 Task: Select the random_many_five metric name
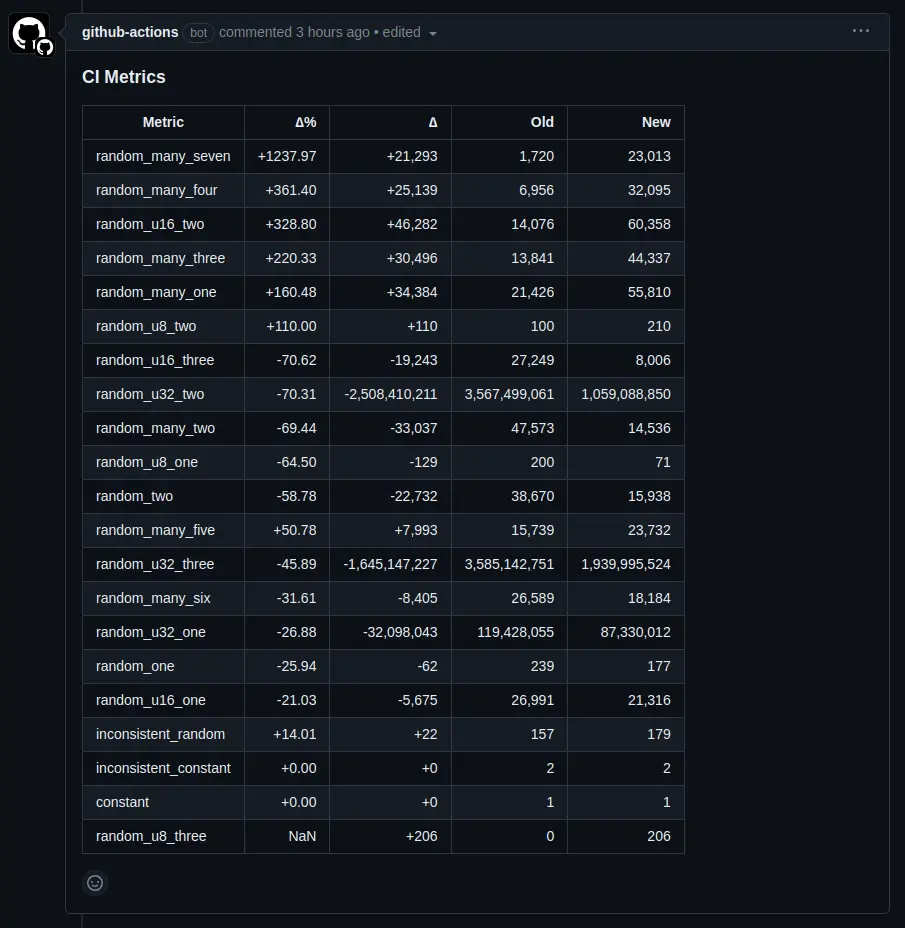[155, 530]
